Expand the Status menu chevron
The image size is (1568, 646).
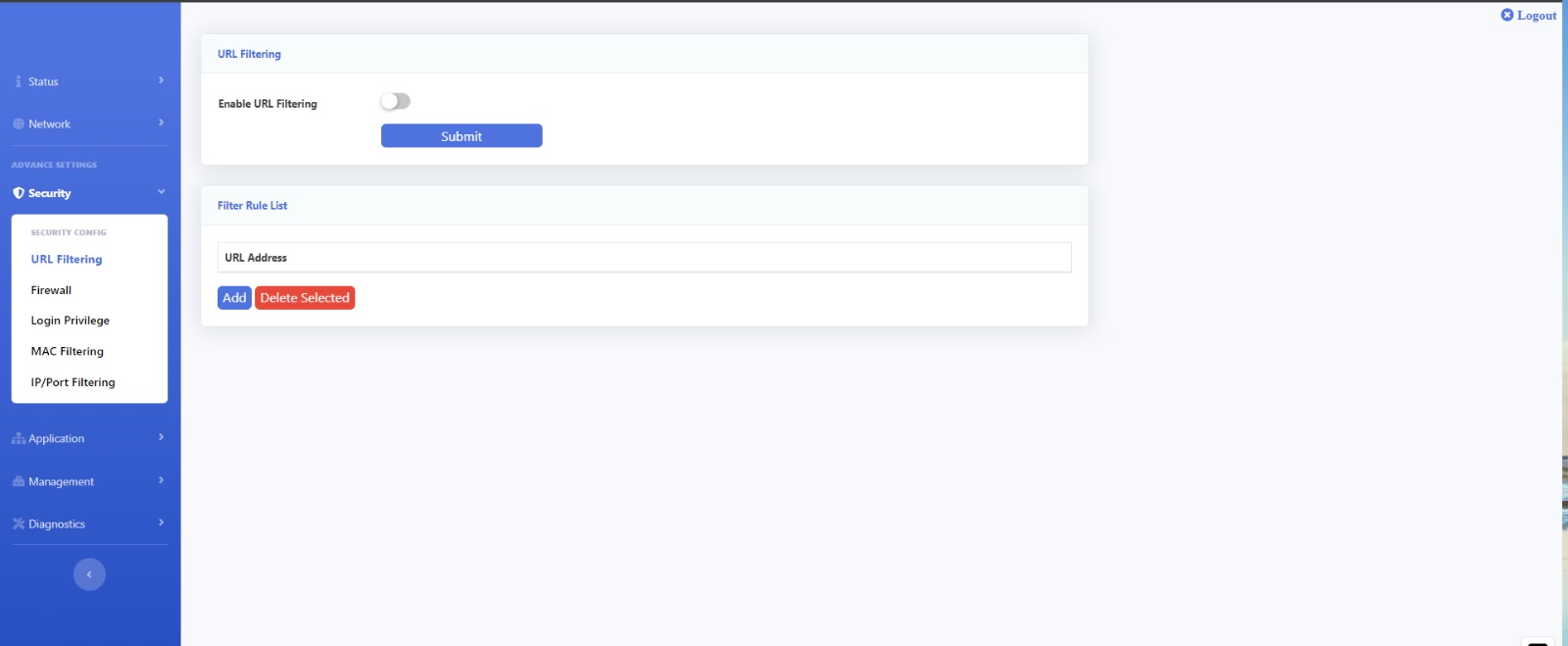click(x=161, y=80)
